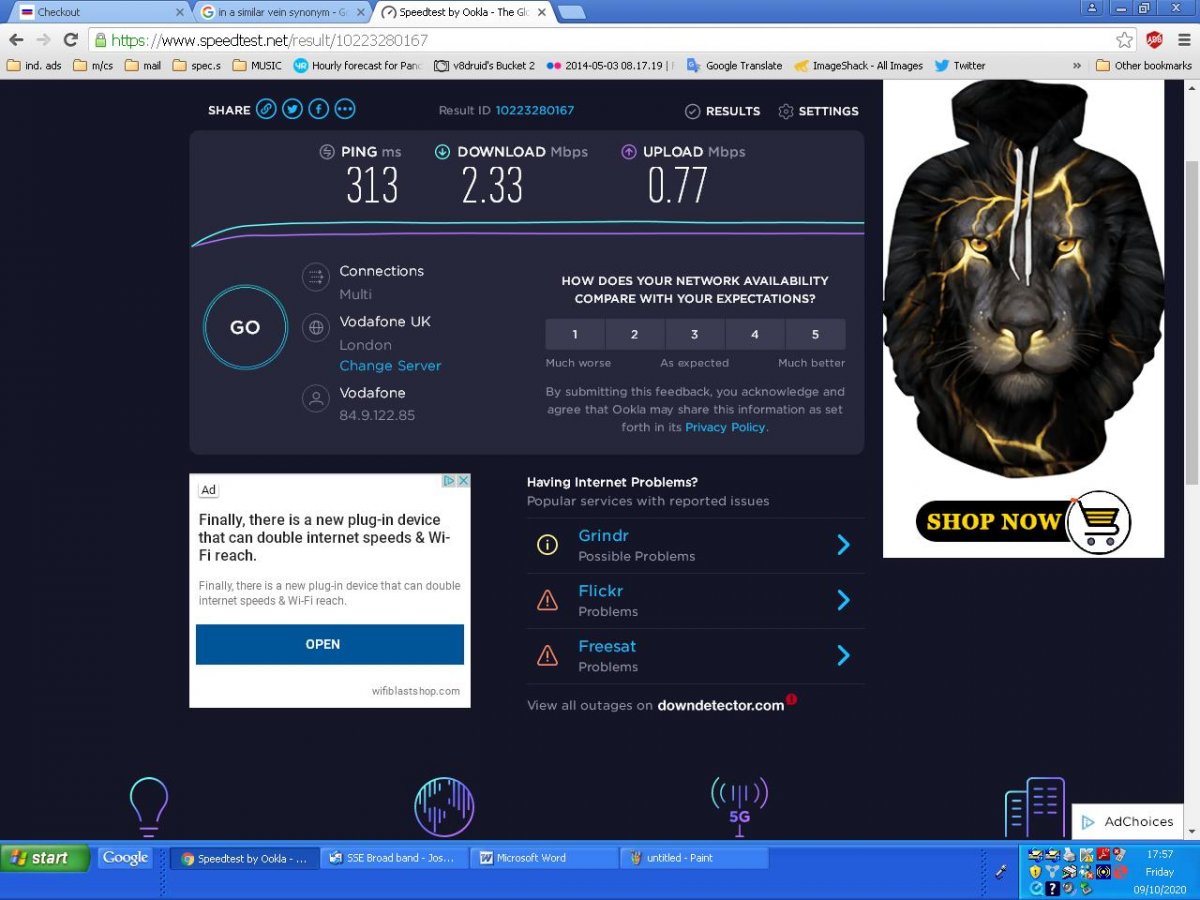Rate network availability as 2
The image size is (1200, 900).
pos(635,334)
